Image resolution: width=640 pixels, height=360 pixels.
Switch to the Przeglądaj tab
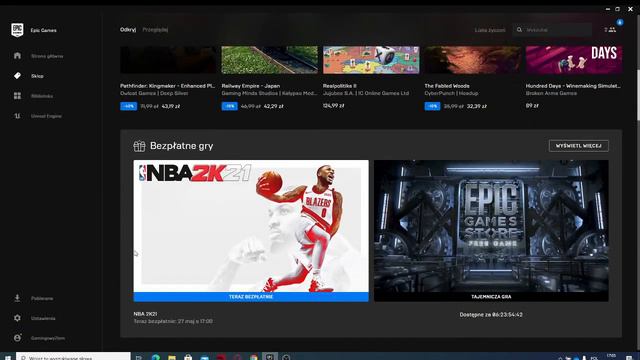pos(155,29)
